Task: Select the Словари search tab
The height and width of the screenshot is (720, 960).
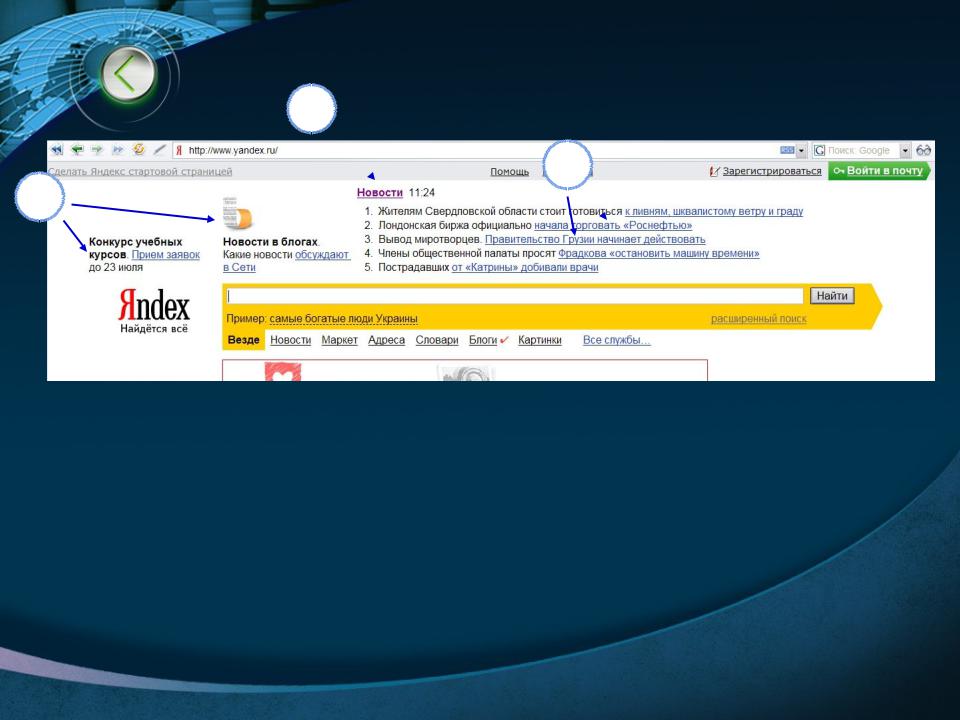Action: [437, 340]
